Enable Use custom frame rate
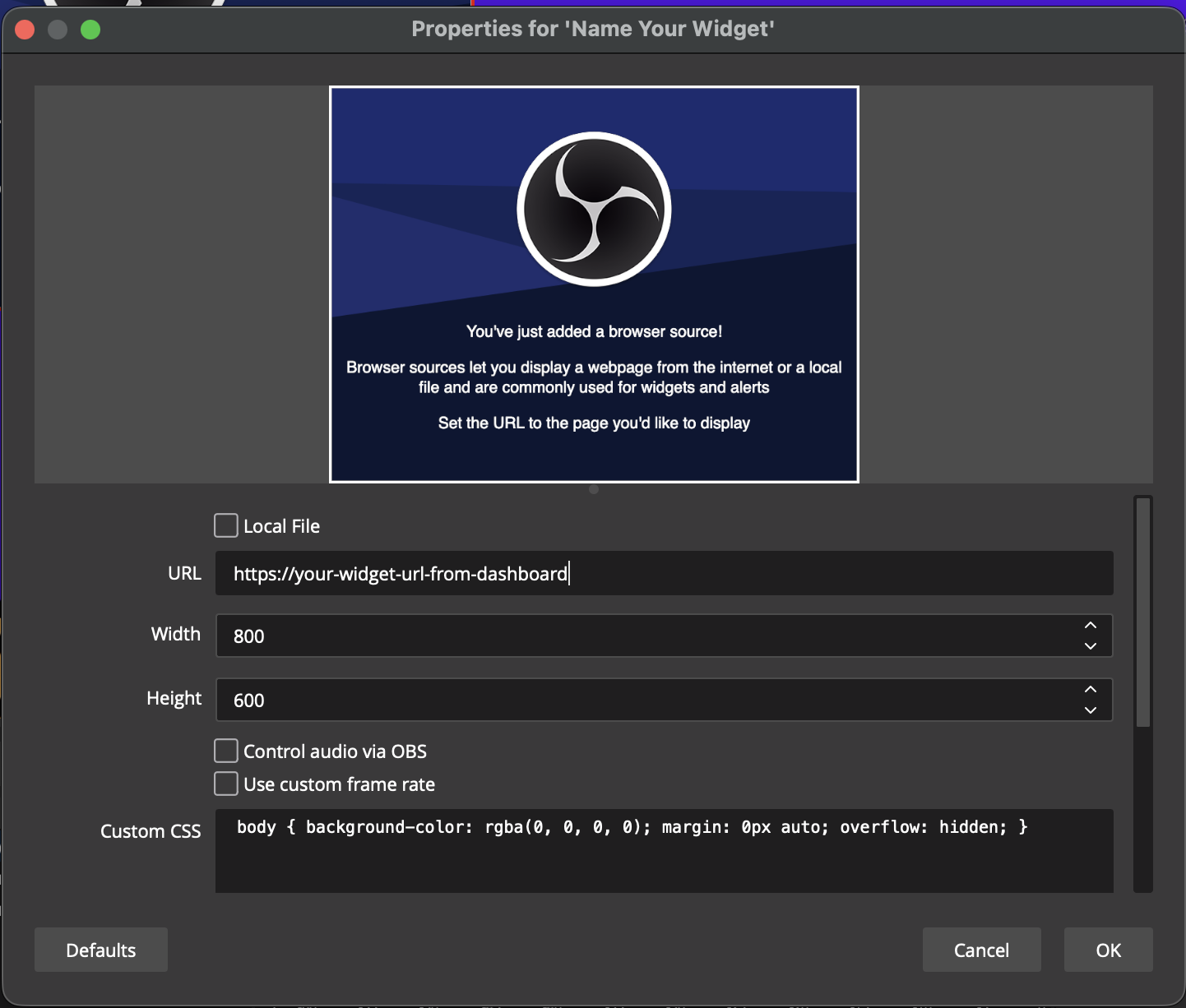The width and height of the screenshot is (1186, 1008). 226,784
